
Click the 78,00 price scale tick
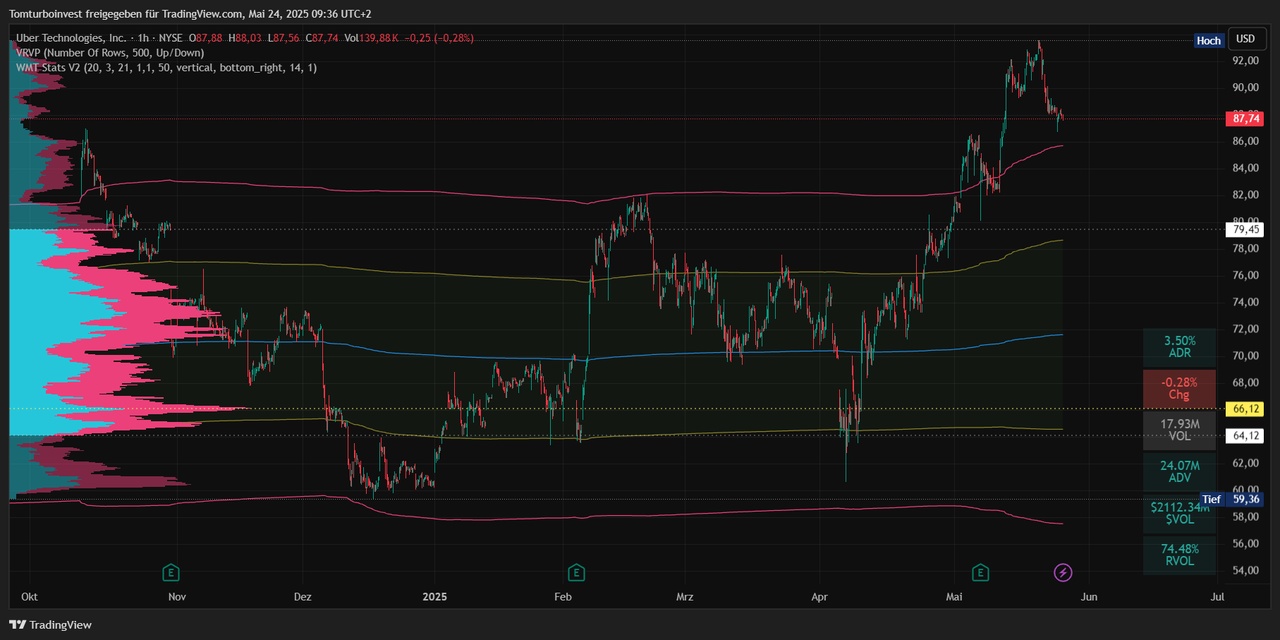pos(1245,248)
